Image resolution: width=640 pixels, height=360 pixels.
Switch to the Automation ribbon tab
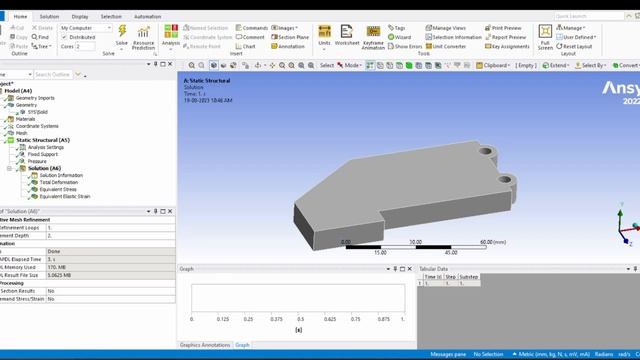(x=147, y=17)
